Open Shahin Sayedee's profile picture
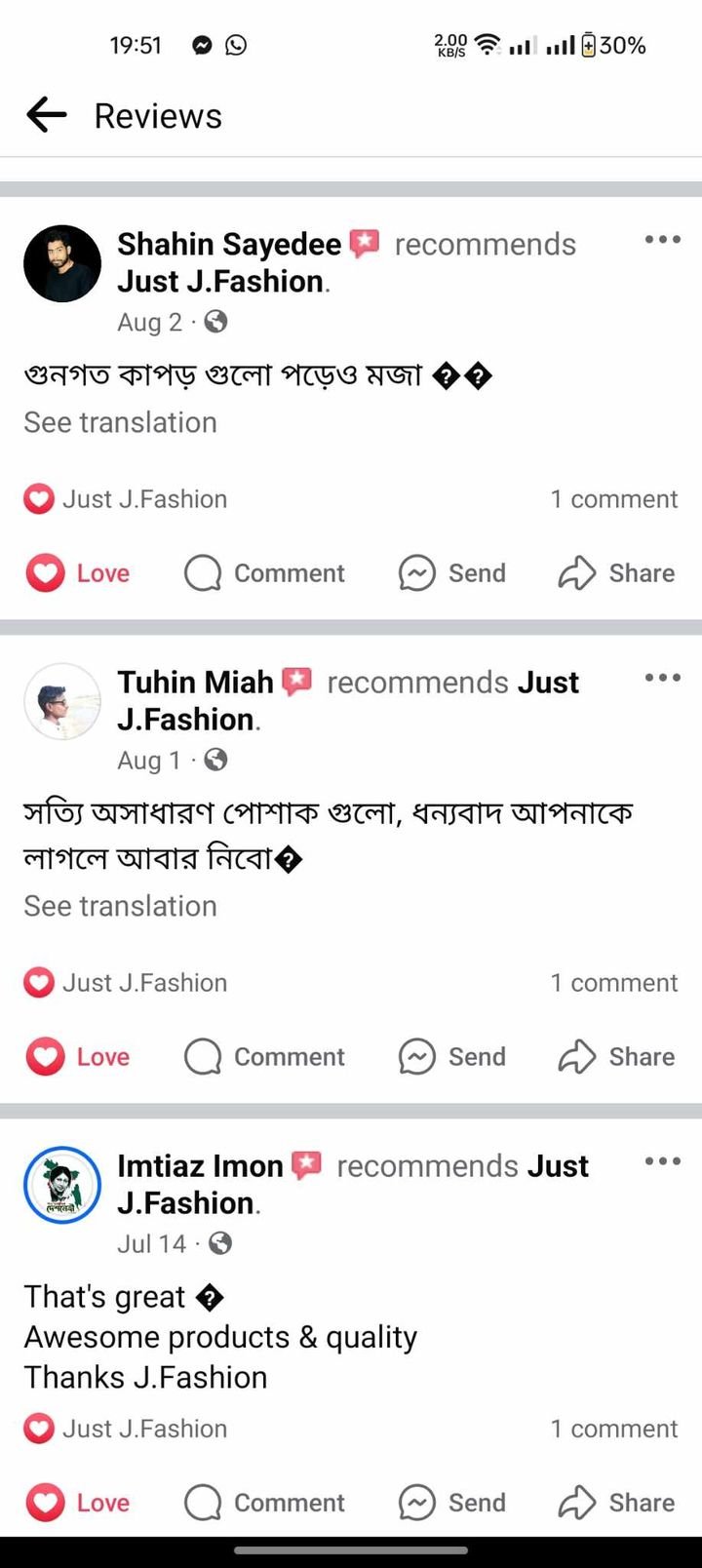 (x=62, y=263)
